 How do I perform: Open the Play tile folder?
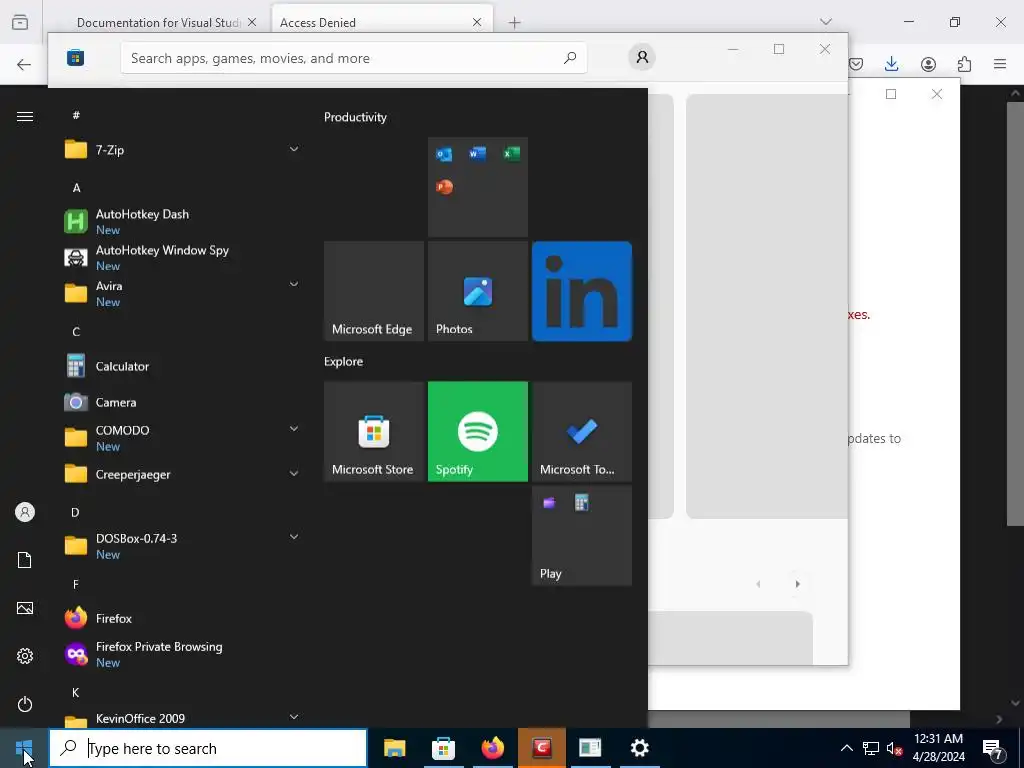581,536
